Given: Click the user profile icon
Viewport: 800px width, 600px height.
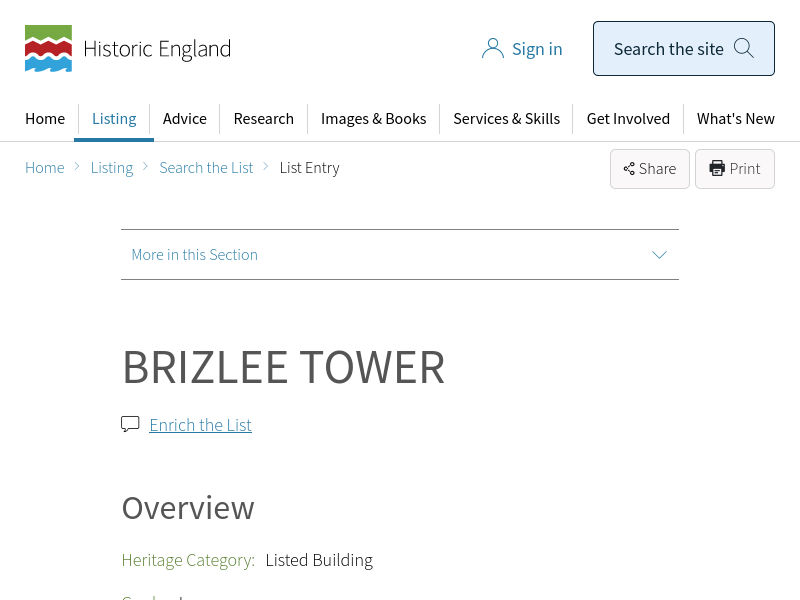Looking at the screenshot, I should pyautogui.click(x=492, y=49).
